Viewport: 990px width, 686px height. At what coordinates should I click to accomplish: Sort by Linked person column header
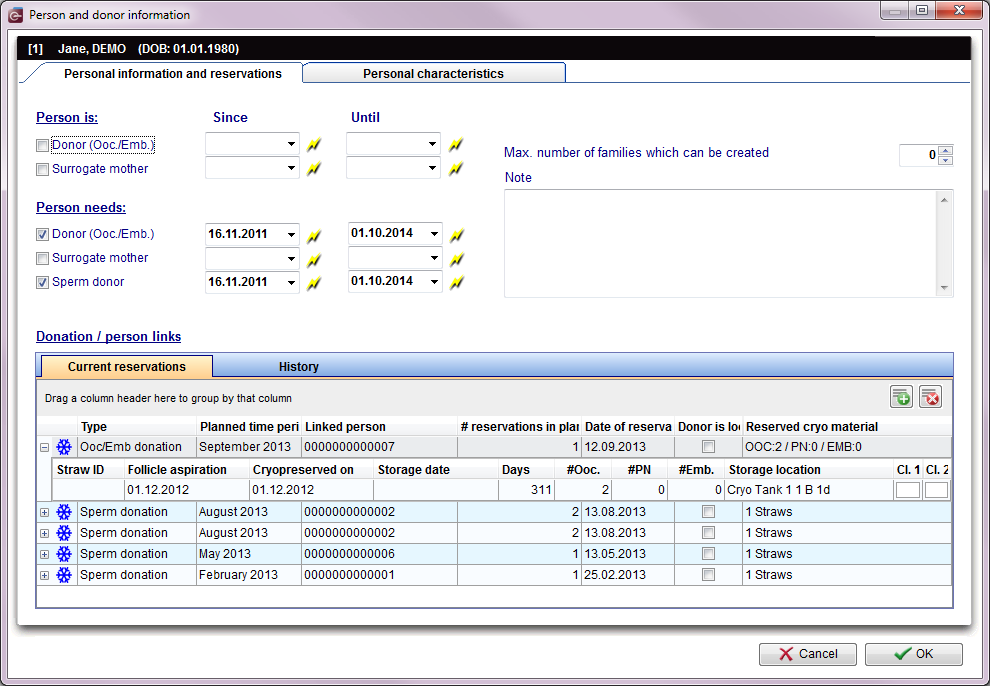coord(379,427)
